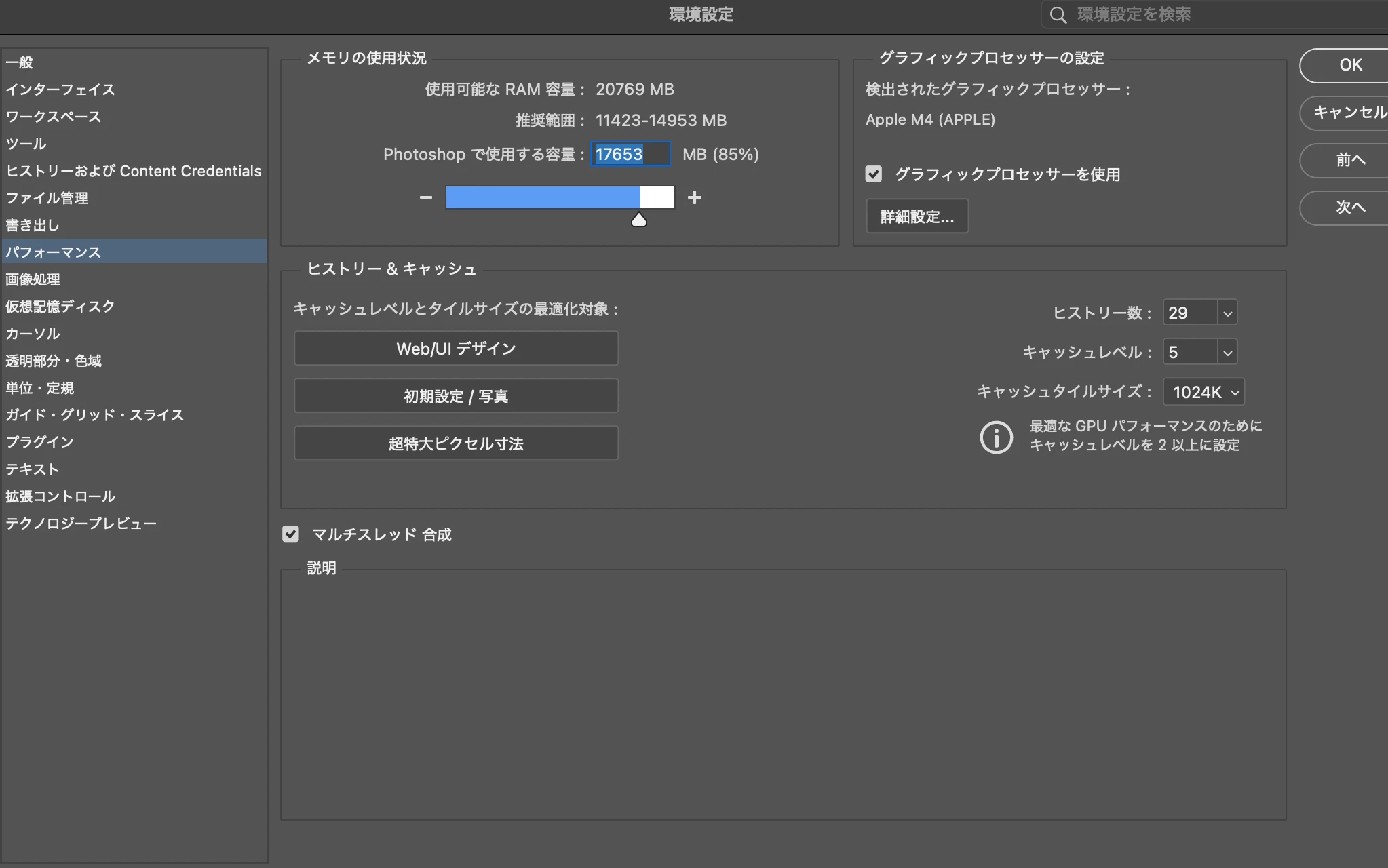
Task: Open the ヒストリー数 dropdown arrow
Action: (x=1227, y=313)
